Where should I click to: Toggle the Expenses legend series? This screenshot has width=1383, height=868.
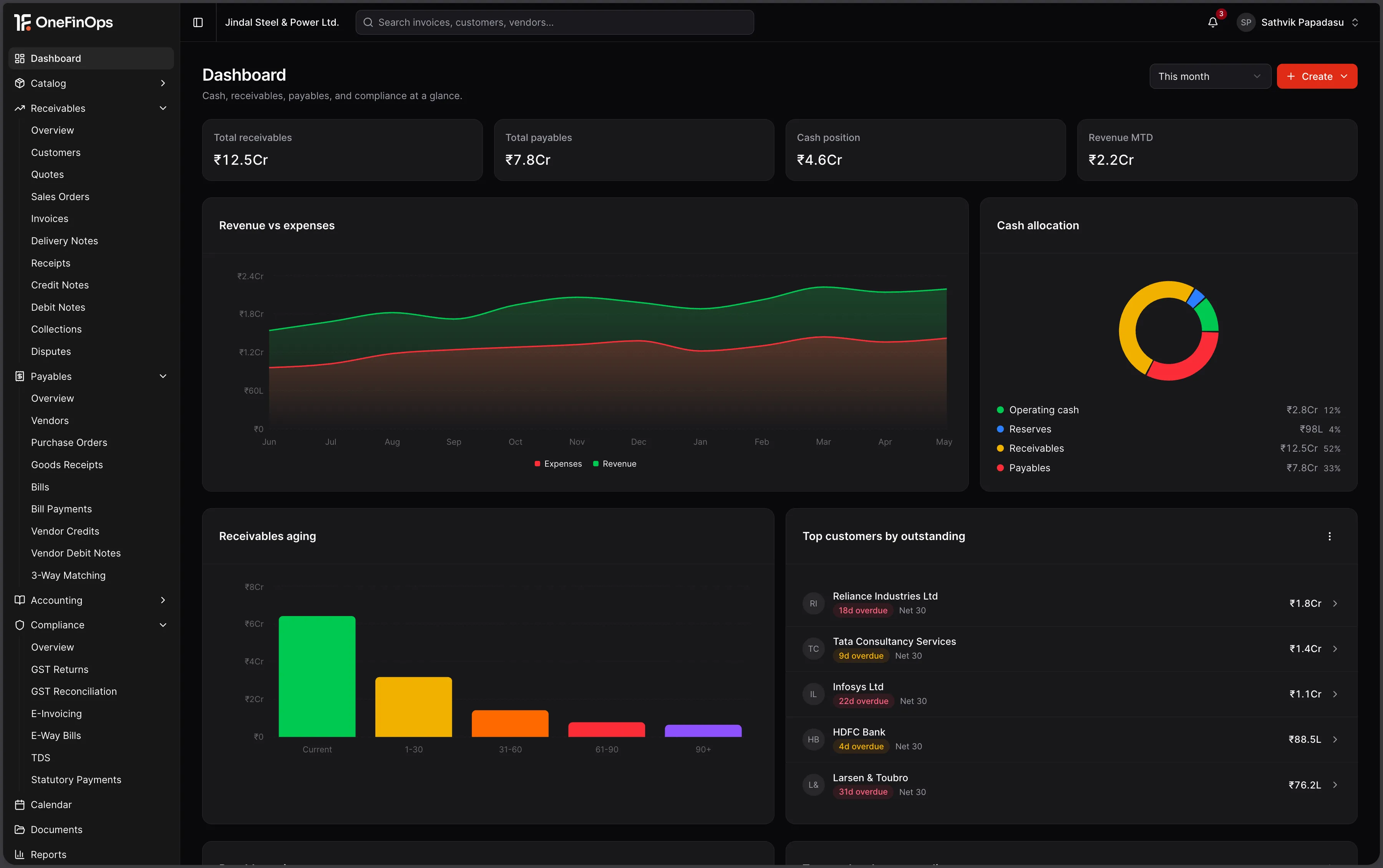click(558, 464)
